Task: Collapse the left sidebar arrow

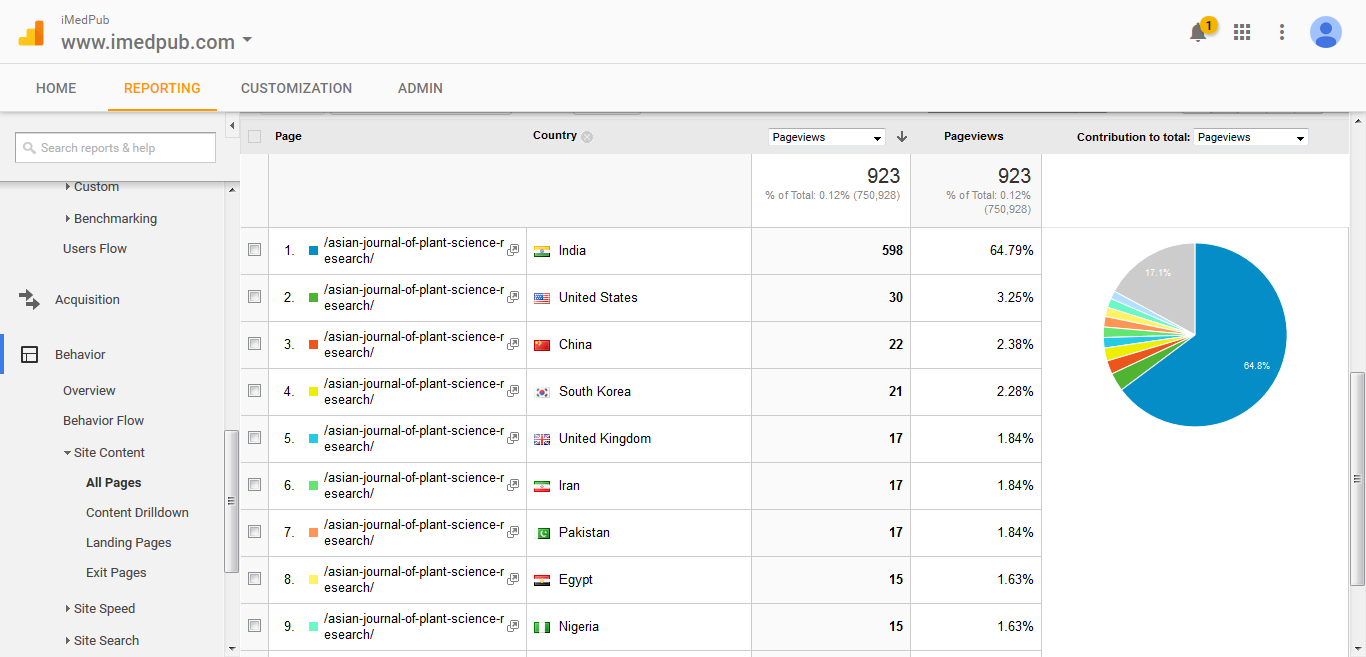Action: [232, 126]
